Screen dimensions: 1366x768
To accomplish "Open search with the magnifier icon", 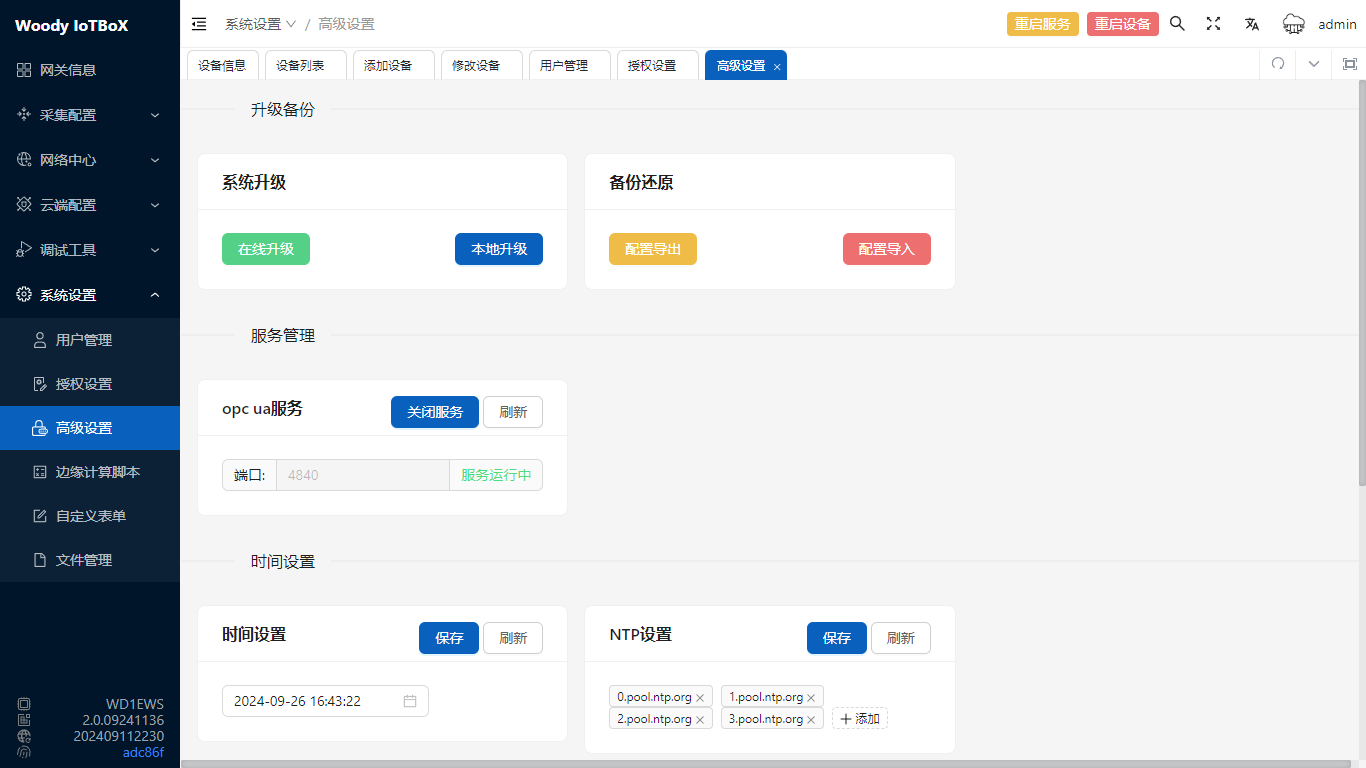I will click(x=1177, y=24).
